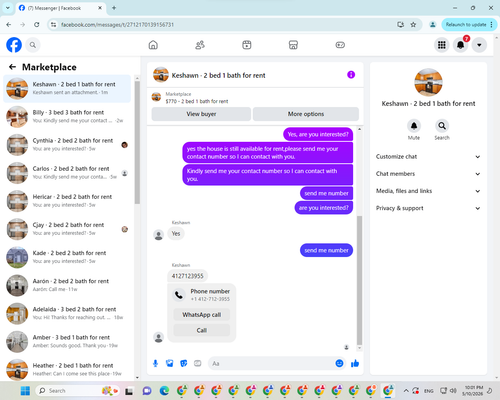
Task: Select the Messenger | Facebook tab
Action: click(x=61, y=8)
